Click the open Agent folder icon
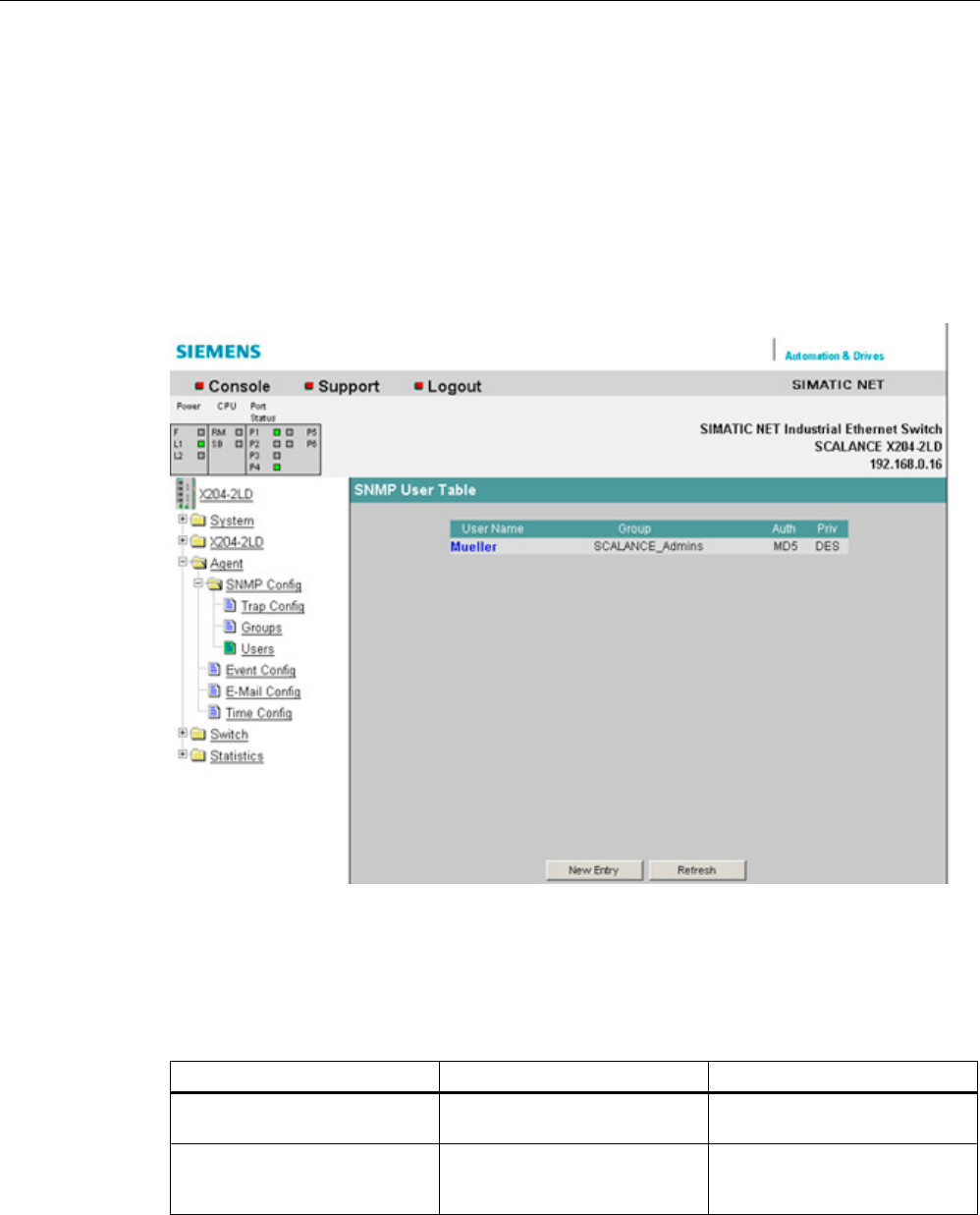 pyautogui.click(x=197, y=564)
